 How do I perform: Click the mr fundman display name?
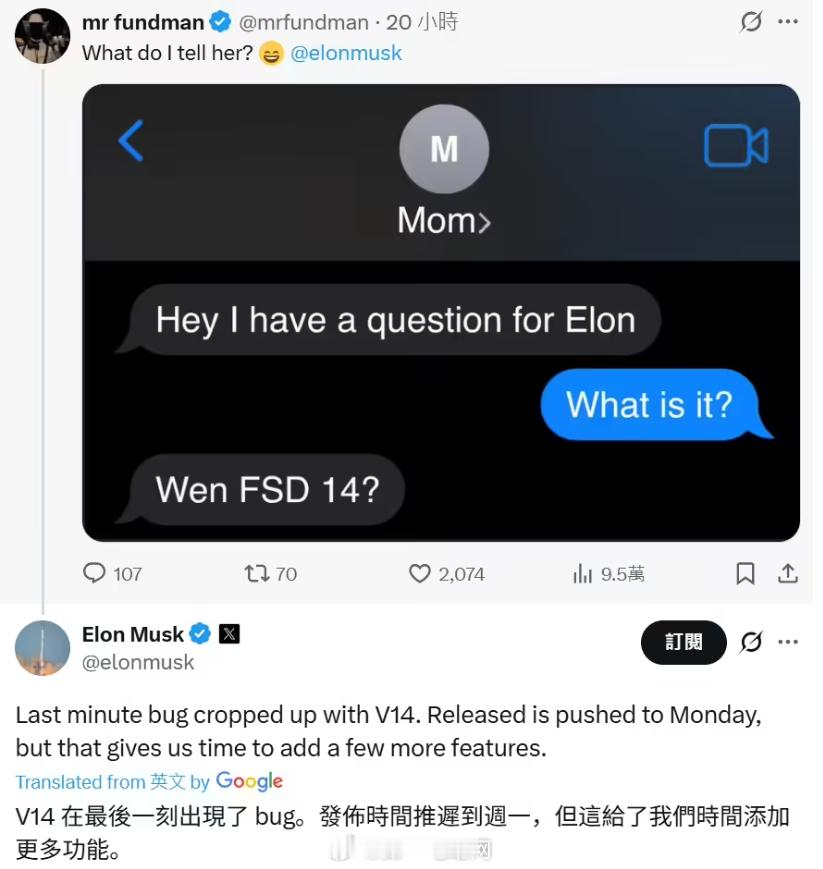click(x=143, y=22)
